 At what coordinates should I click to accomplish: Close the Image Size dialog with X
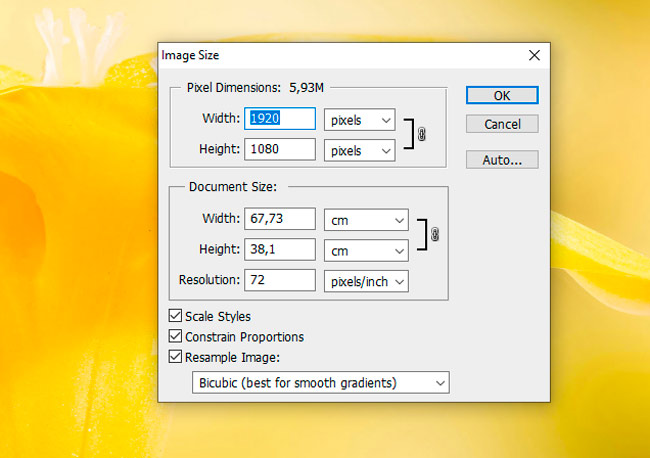click(534, 56)
